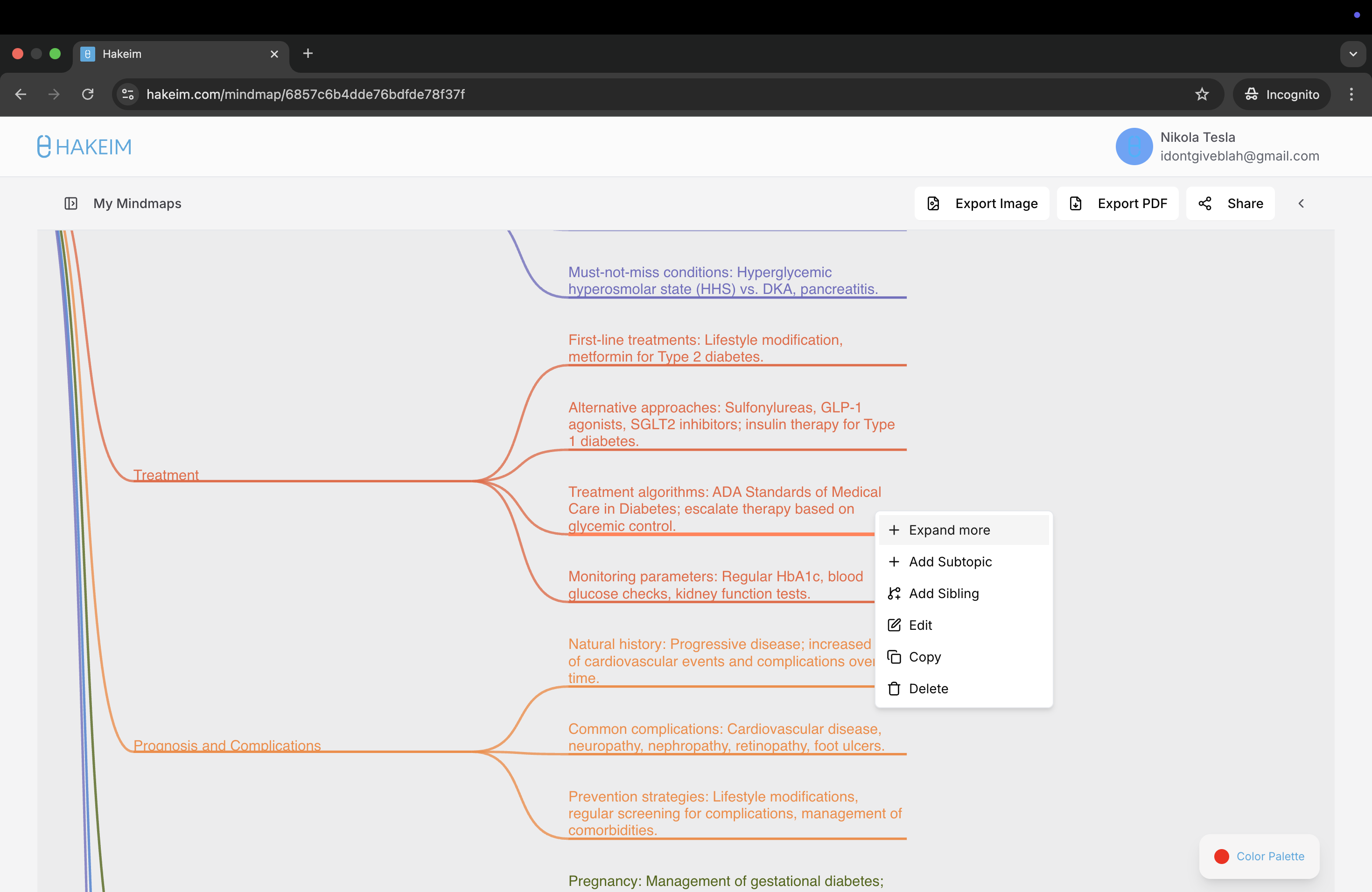Viewport: 1372px width, 892px height.
Task: Close the Hakeim tab
Action: (x=274, y=54)
